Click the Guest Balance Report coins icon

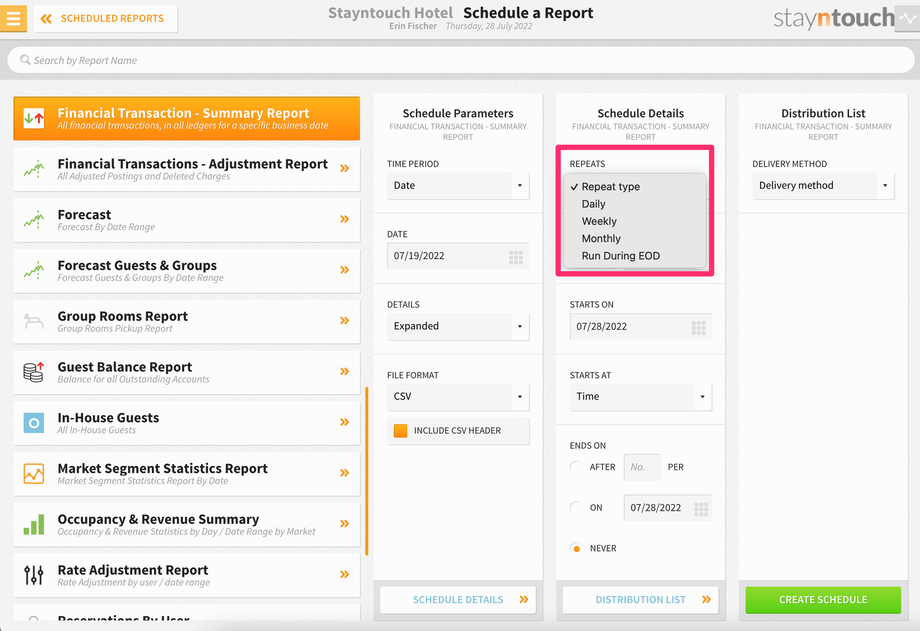33,372
